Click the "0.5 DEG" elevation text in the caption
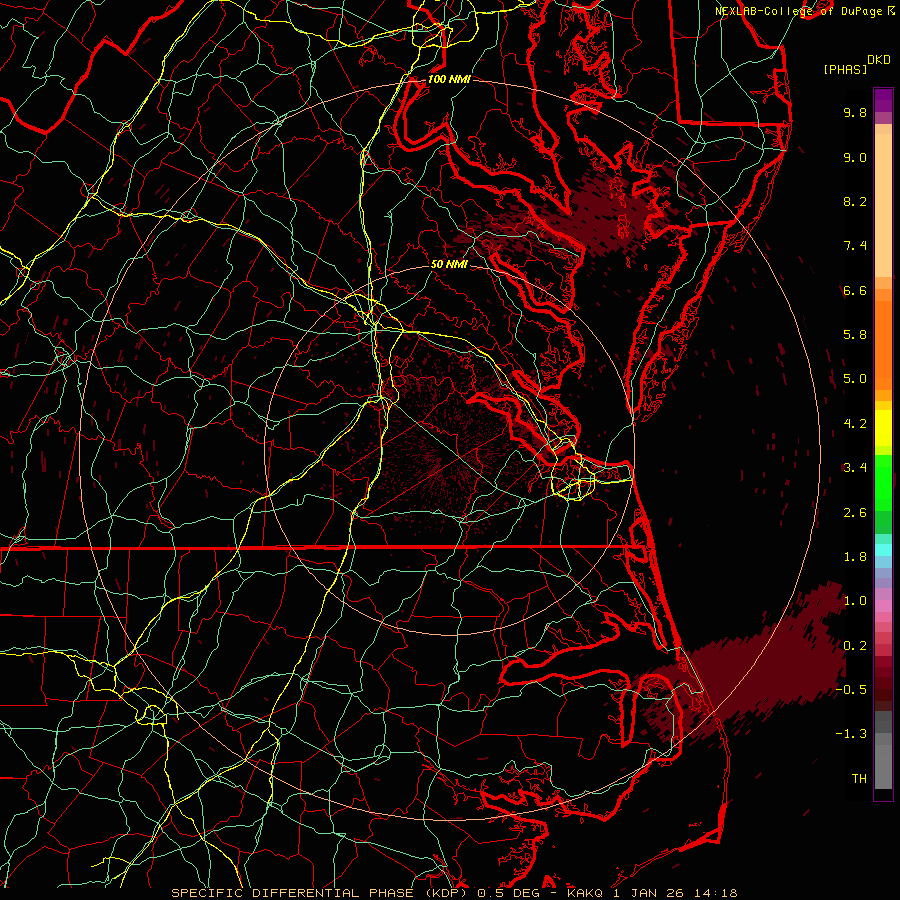 tap(509, 893)
